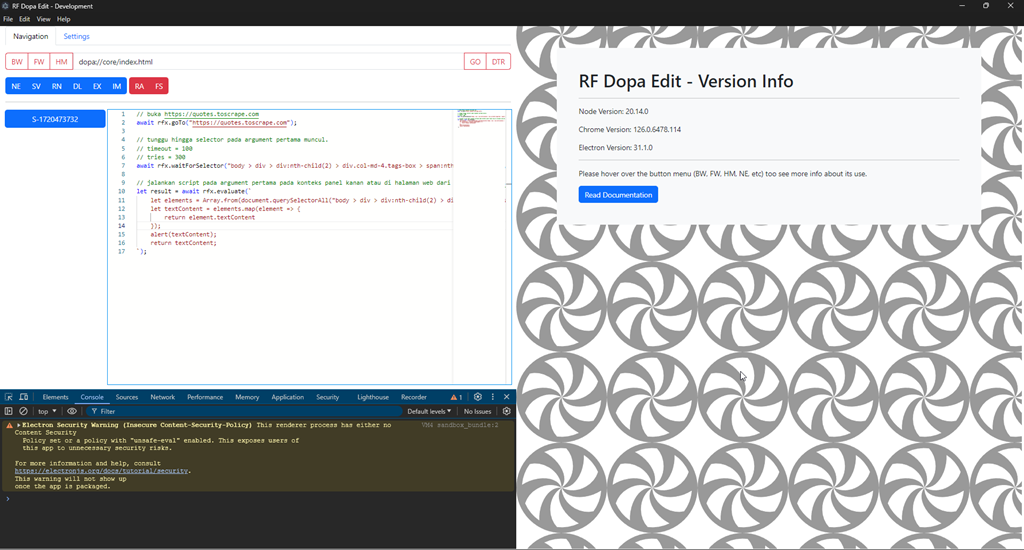Viewport: 1024px width, 550px height.
Task: Click the IM toolbar button
Action: 117,86
